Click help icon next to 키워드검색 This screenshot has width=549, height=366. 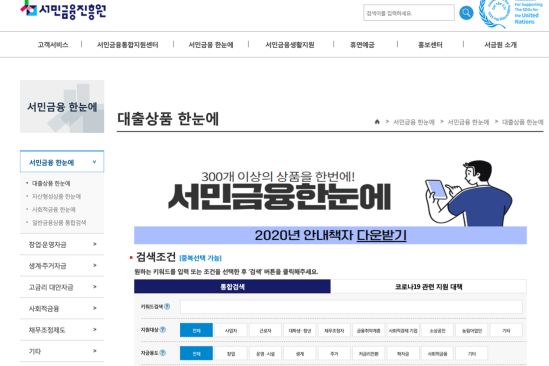(x=167, y=306)
